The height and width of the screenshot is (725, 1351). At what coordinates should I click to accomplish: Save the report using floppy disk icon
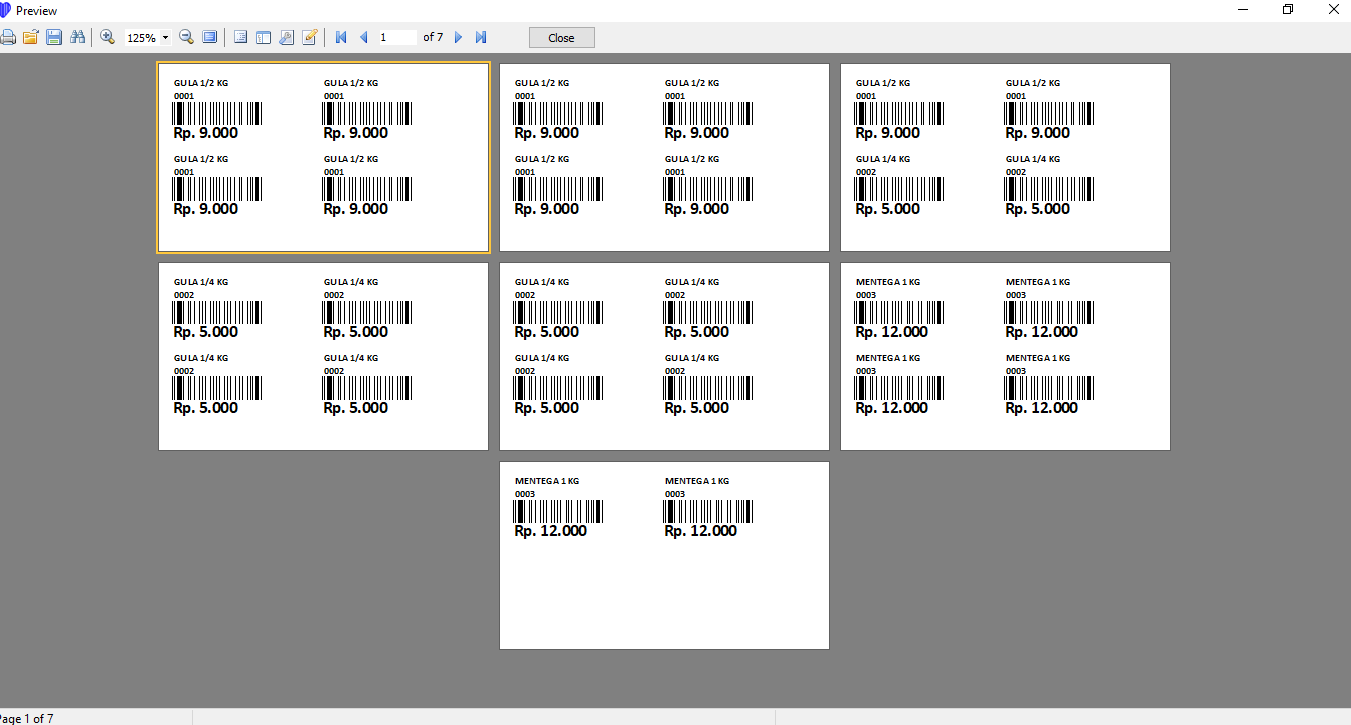pos(54,37)
